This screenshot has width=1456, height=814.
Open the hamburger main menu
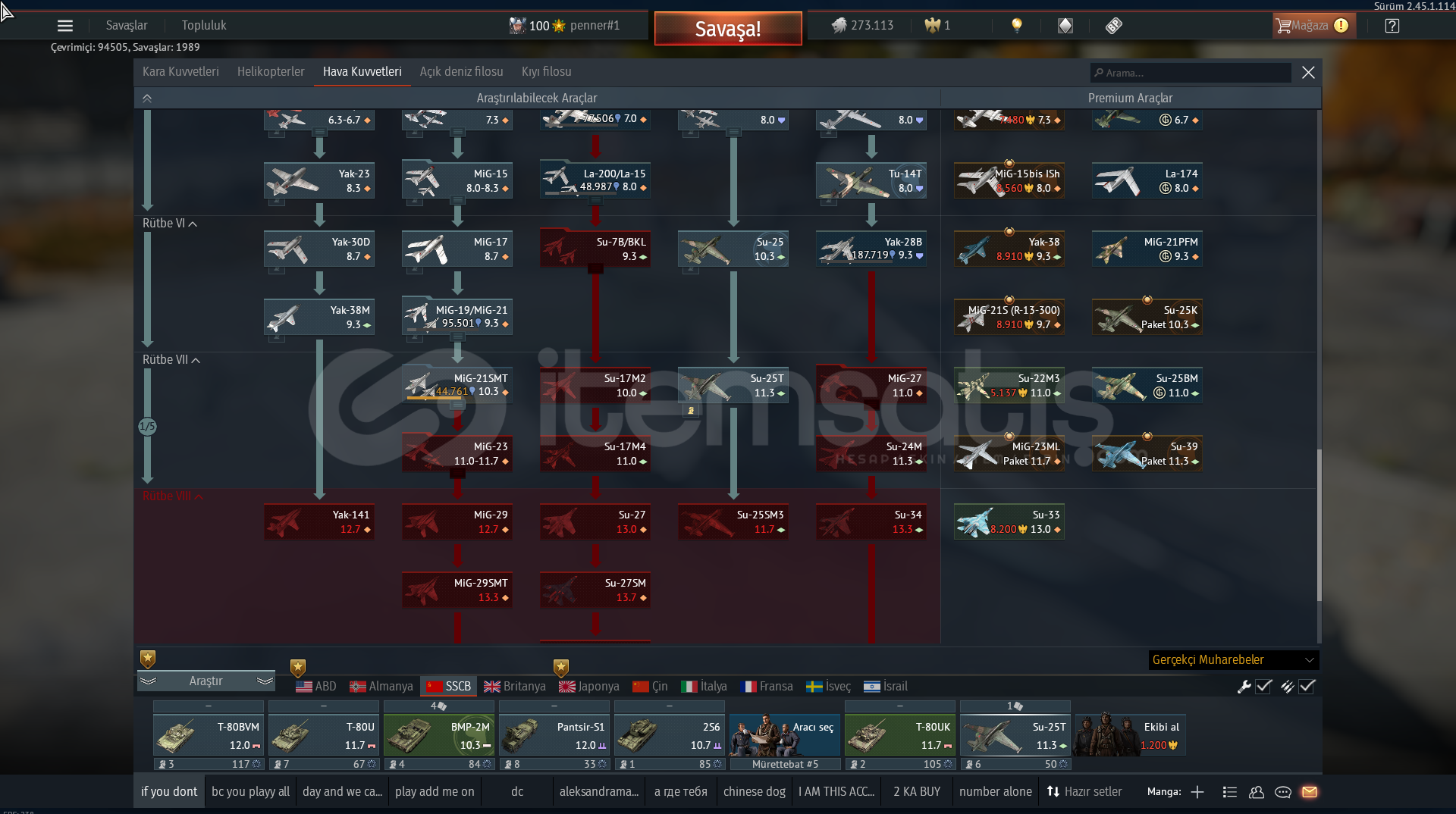click(65, 26)
